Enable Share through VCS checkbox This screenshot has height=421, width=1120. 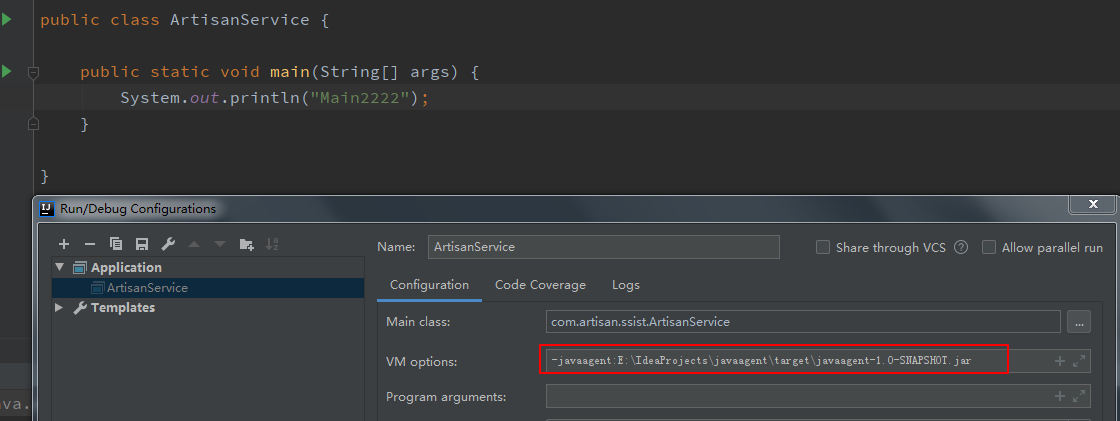point(823,247)
